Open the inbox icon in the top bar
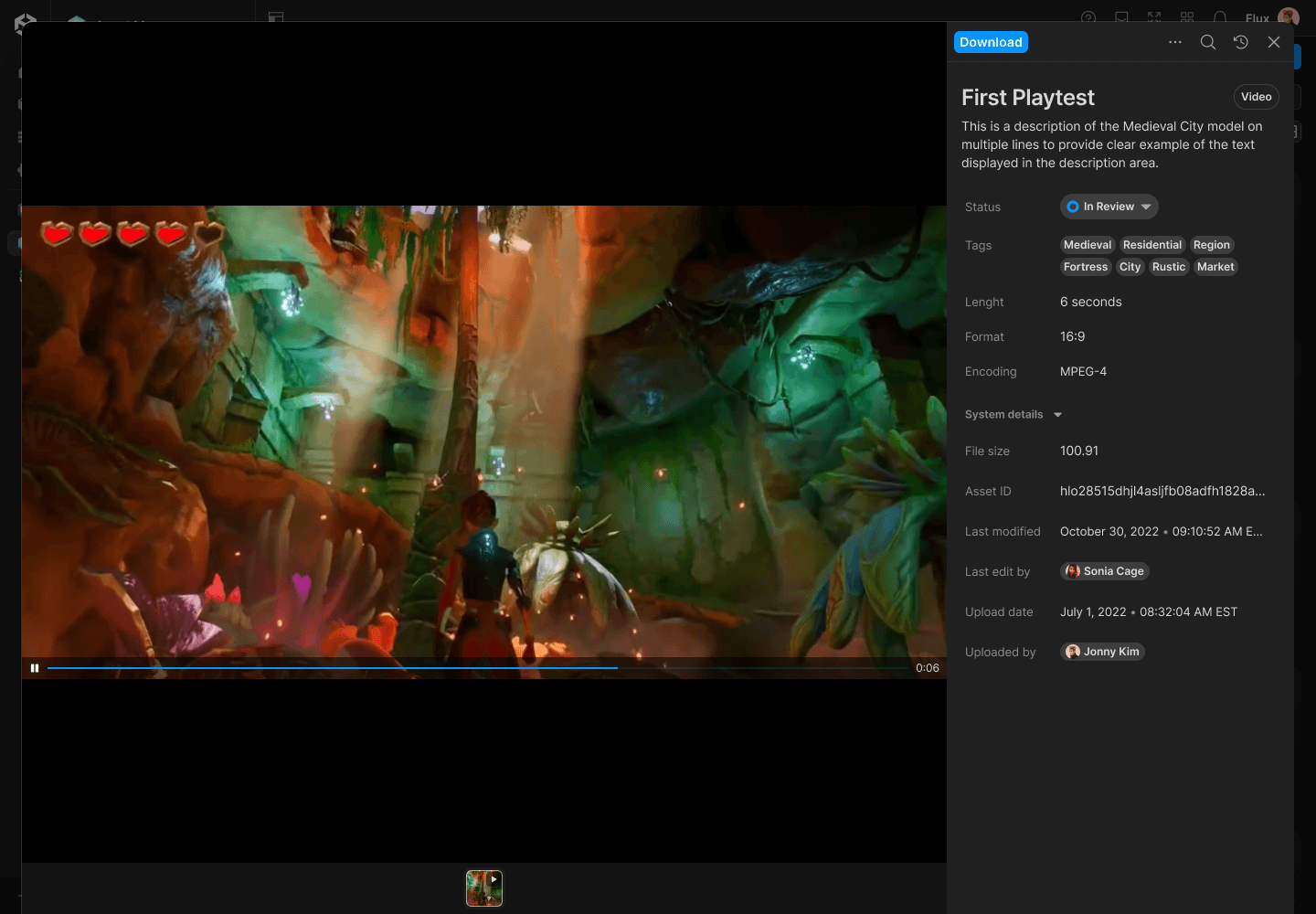The height and width of the screenshot is (914, 1316). coord(1120,17)
